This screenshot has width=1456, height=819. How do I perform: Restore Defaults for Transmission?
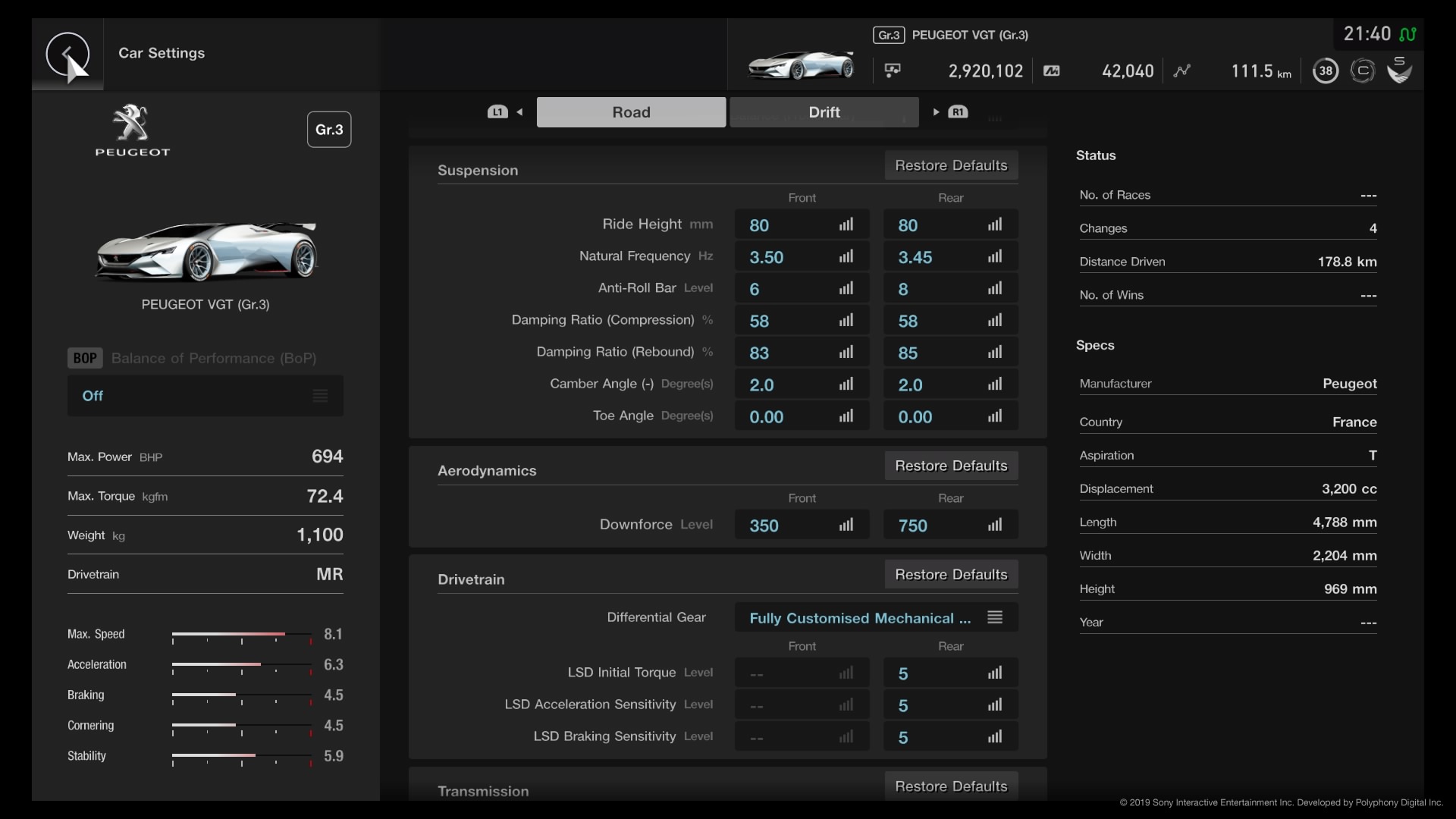point(951,786)
